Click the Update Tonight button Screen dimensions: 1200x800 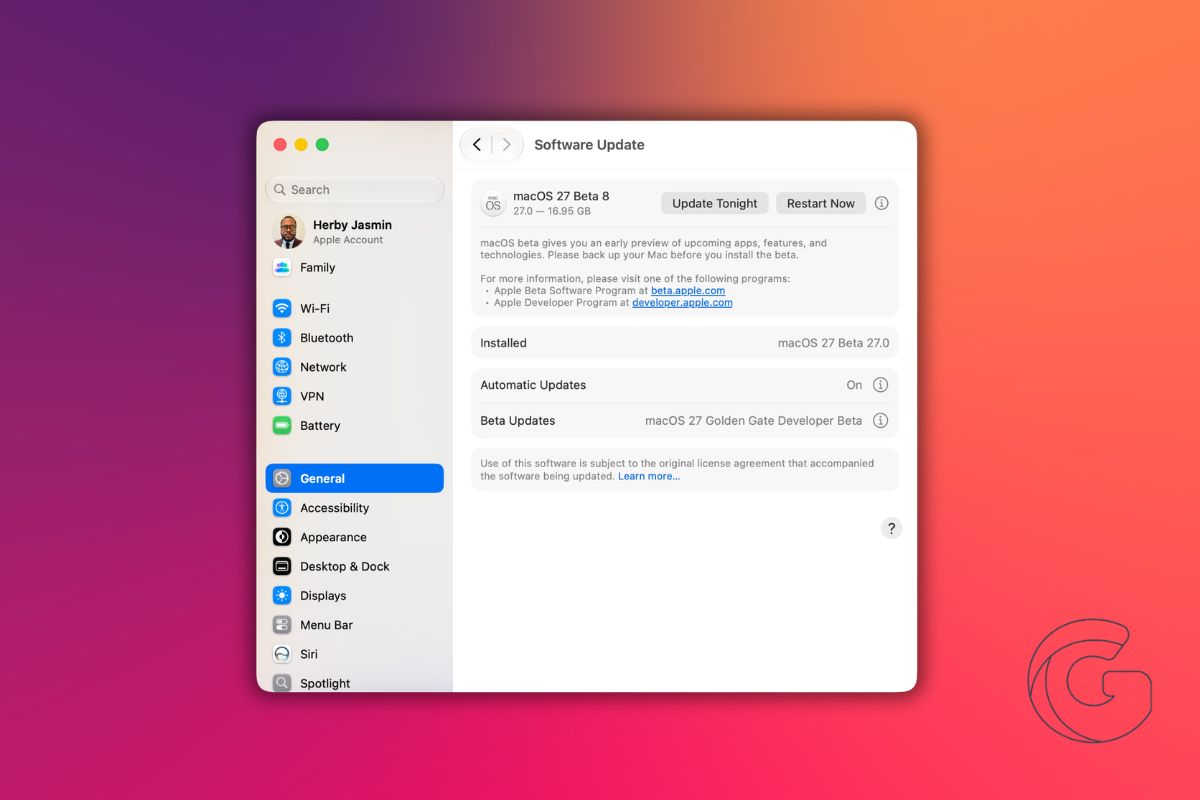click(715, 203)
